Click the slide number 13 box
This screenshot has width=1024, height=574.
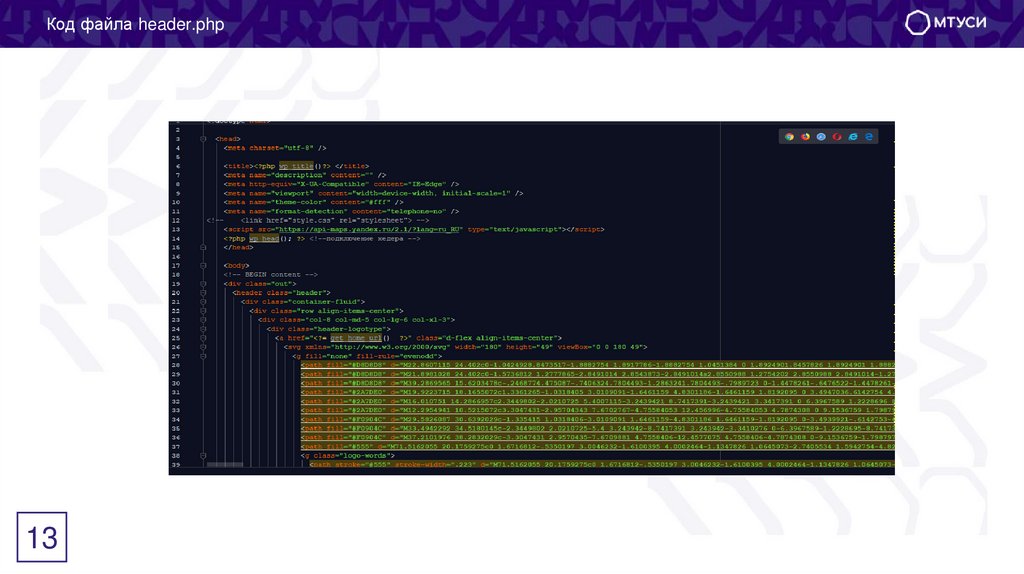pos(42,537)
